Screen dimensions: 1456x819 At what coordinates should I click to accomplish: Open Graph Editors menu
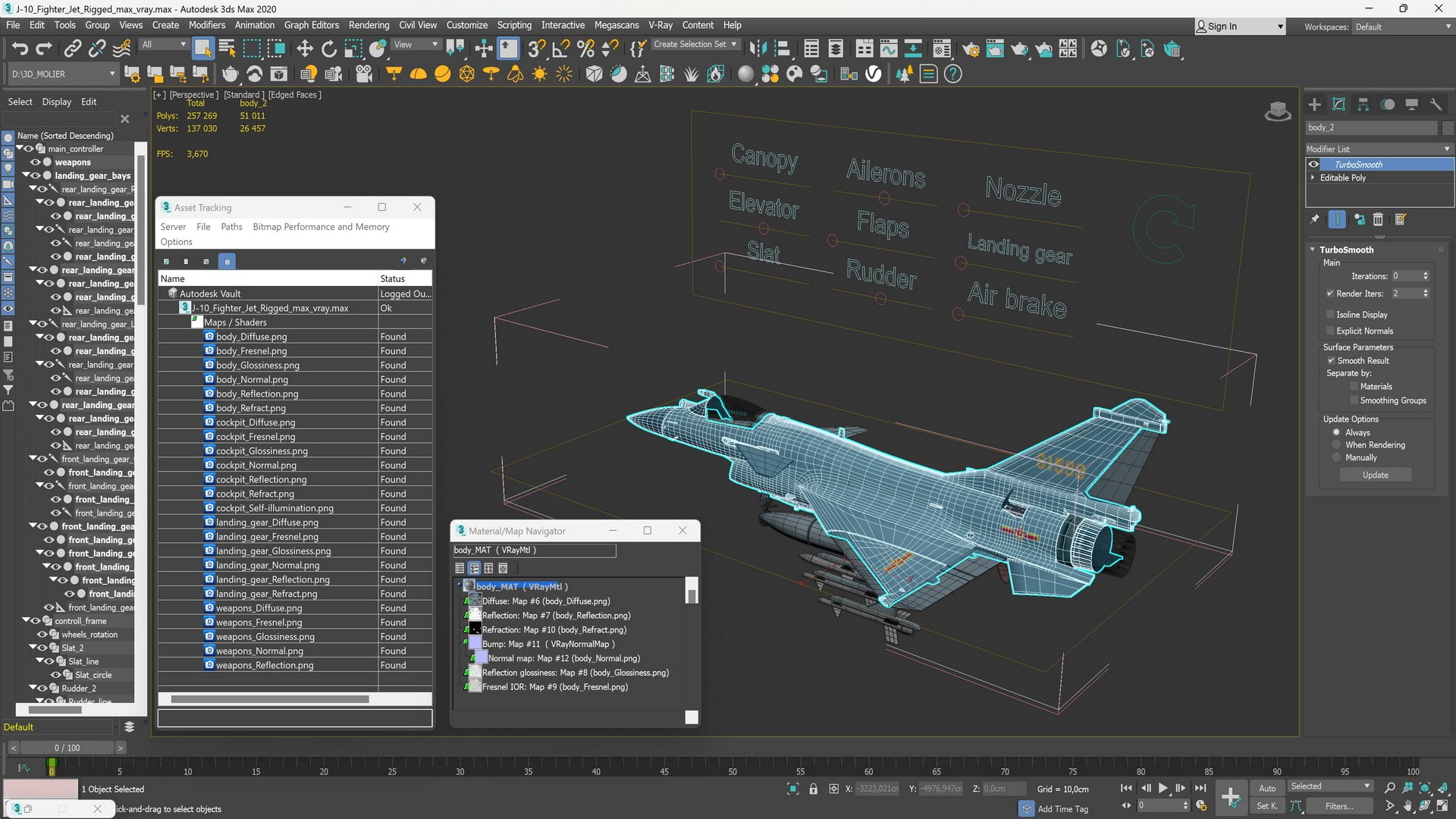[x=311, y=25]
